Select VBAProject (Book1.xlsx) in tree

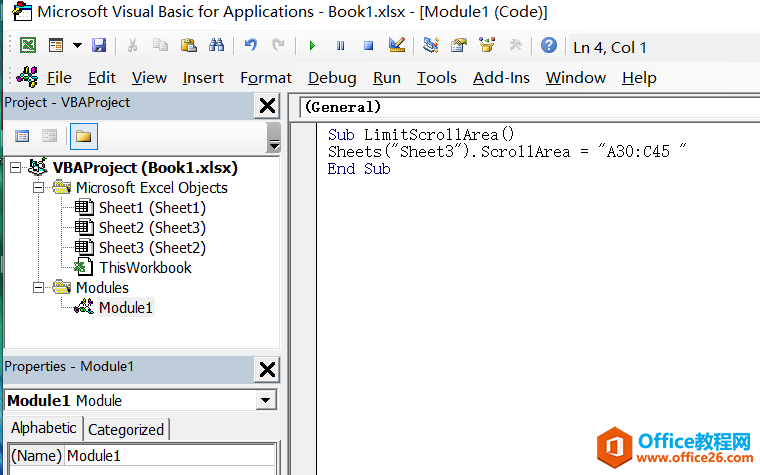(145, 168)
